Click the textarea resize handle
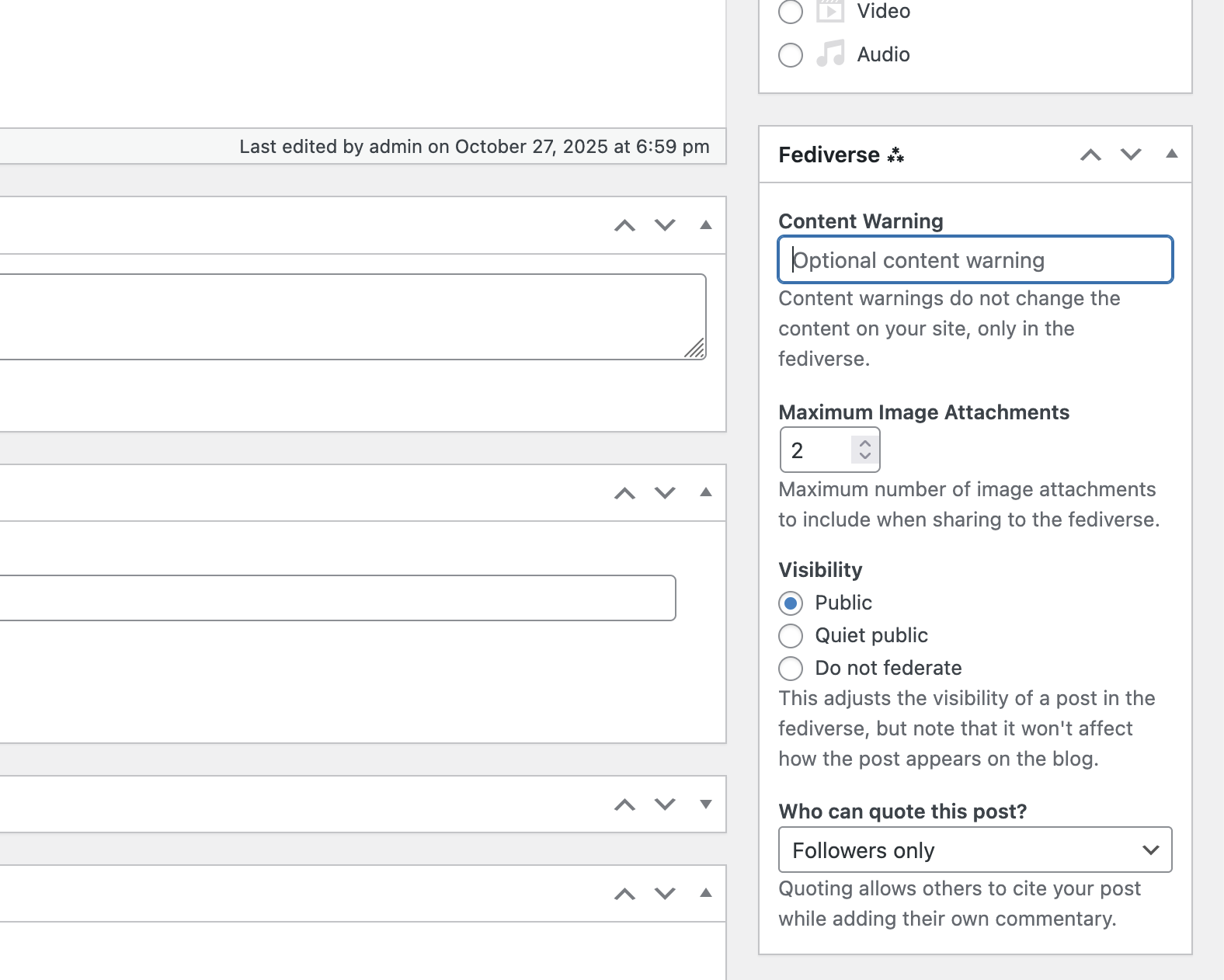1224x980 pixels. pos(696,349)
